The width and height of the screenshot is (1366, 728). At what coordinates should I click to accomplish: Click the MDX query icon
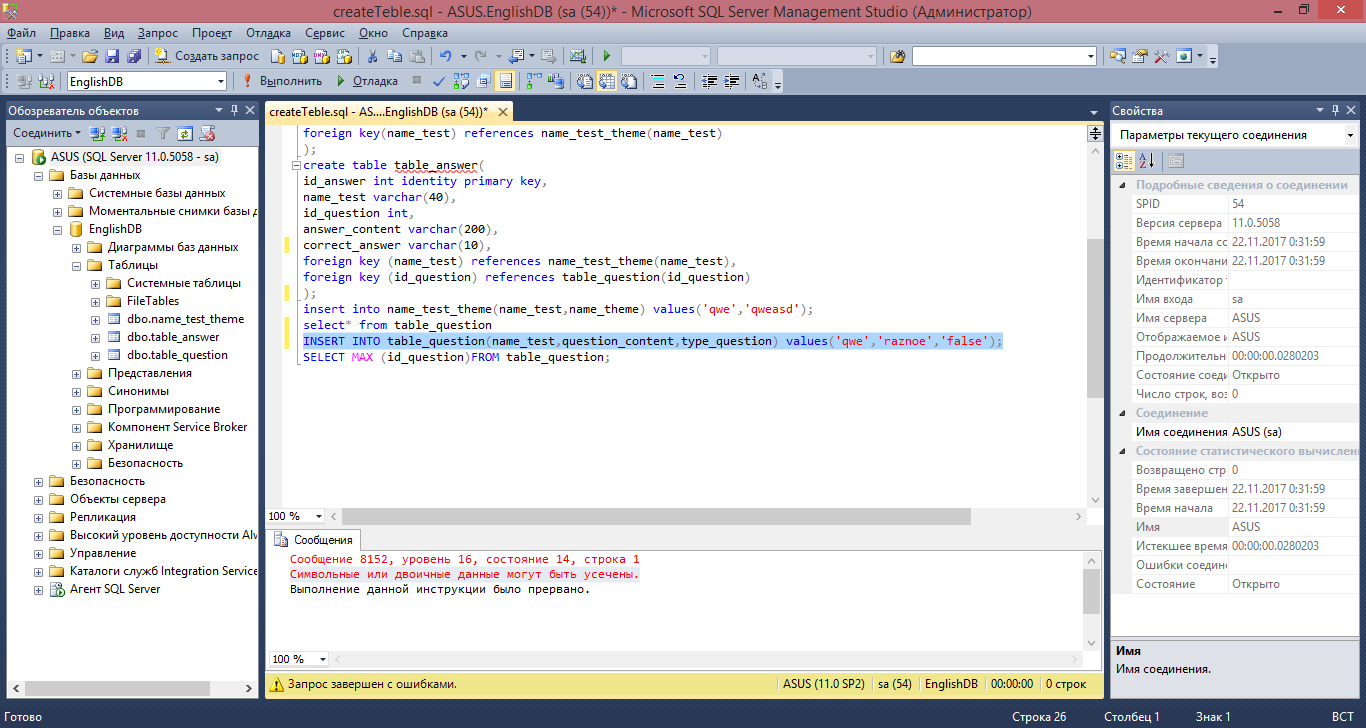[299, 56]
